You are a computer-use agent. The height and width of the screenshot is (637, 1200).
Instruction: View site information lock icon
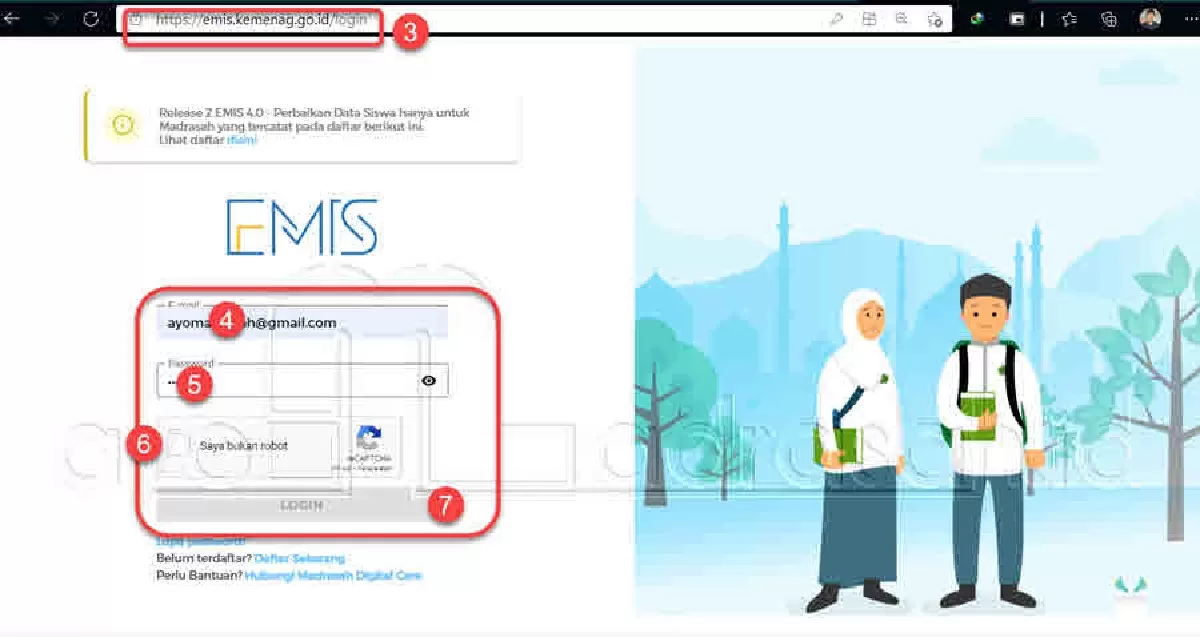coord(136,19)
